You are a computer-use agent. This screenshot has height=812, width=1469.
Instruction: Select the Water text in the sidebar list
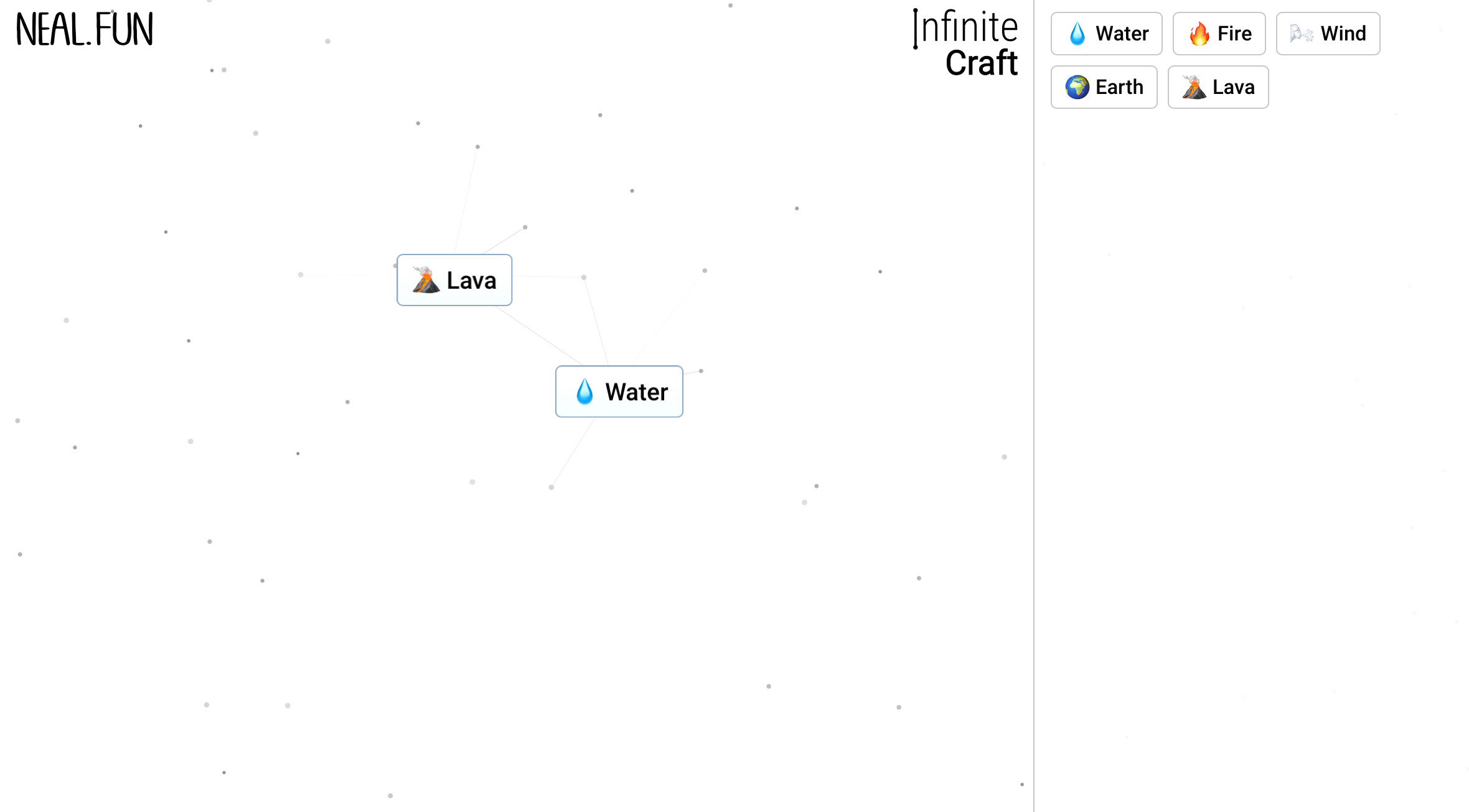[1122, 34]
